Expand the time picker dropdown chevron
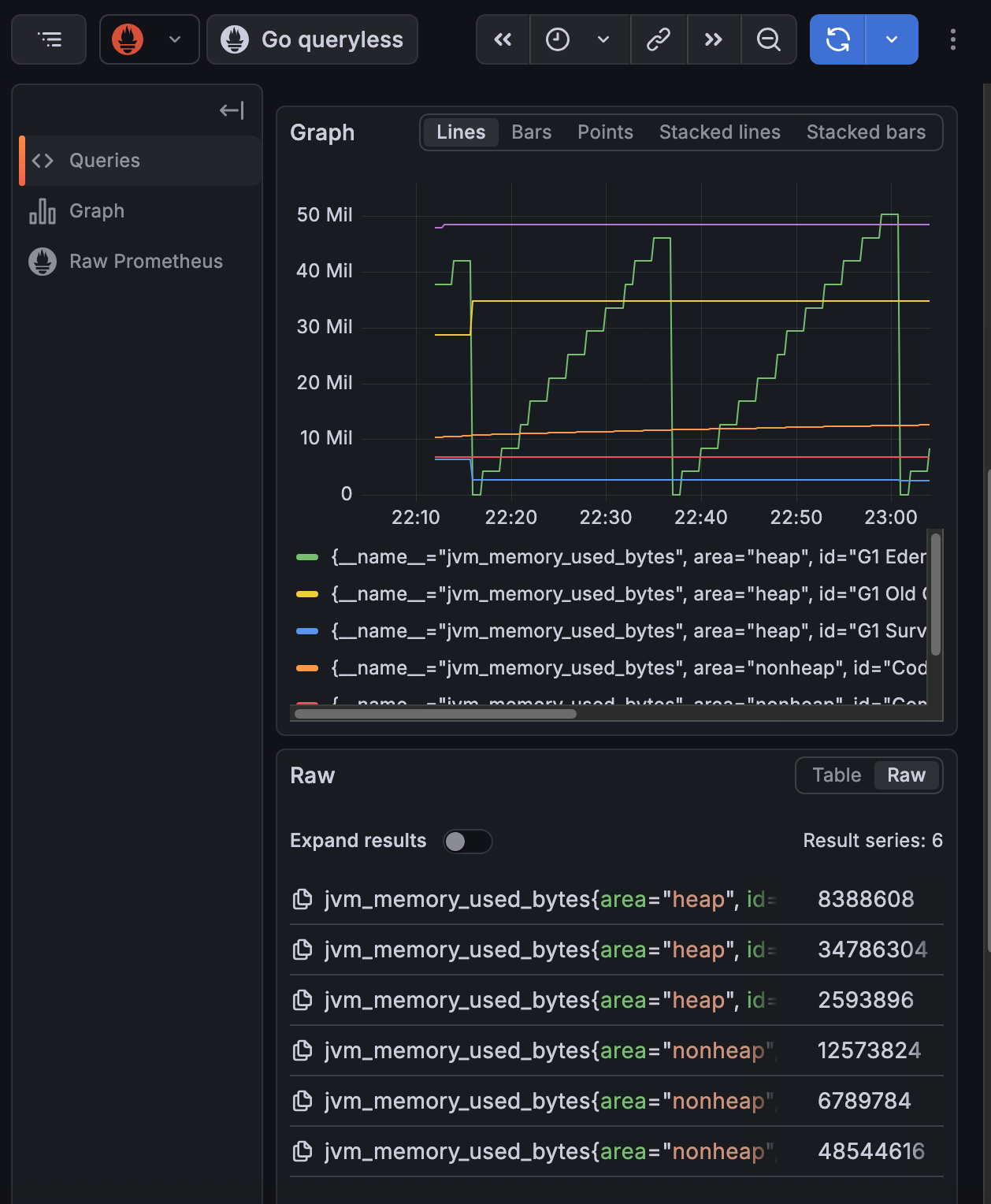991x1204 pixels. coord(604,39)
